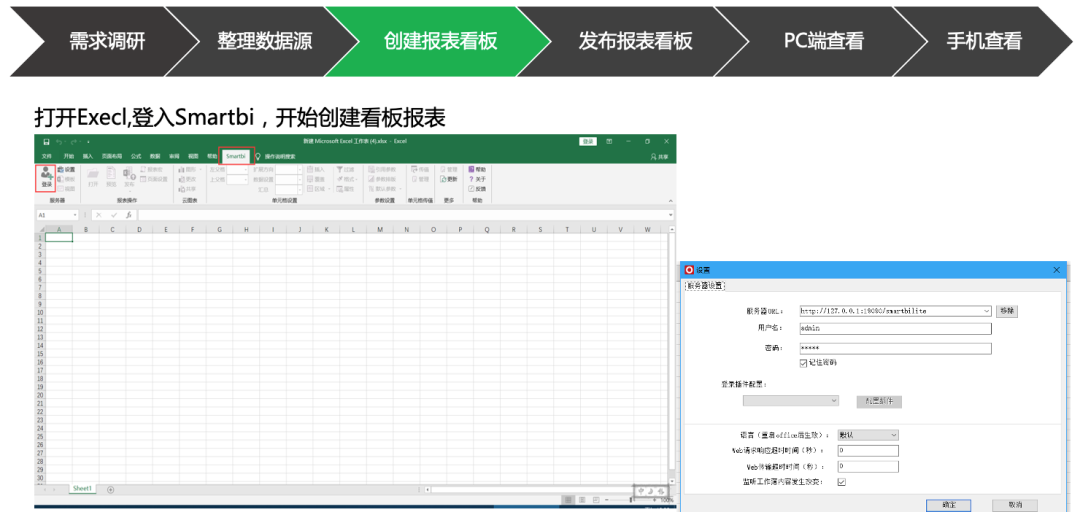The image size is (1080, 512).
Task: Click the 视图 icon in the 服务器 group
Action: pos(67,189)
